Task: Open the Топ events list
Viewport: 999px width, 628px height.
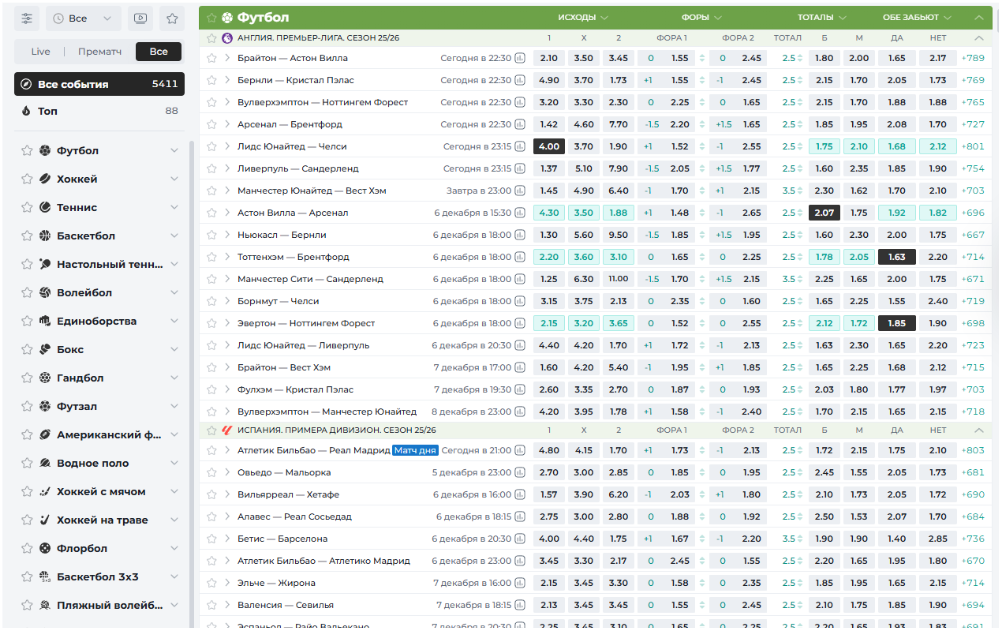Action: (98, 111)
